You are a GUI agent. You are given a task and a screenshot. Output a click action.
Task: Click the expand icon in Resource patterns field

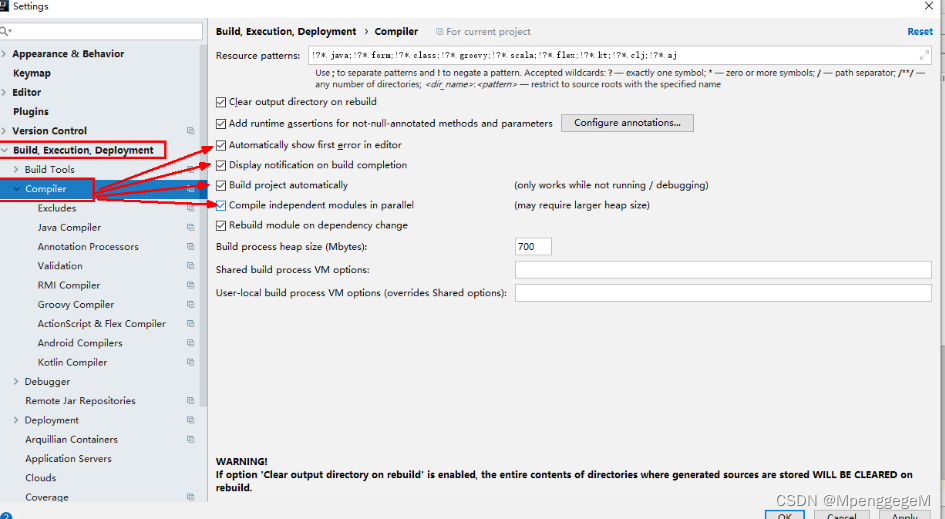click(x=923, y=55)
